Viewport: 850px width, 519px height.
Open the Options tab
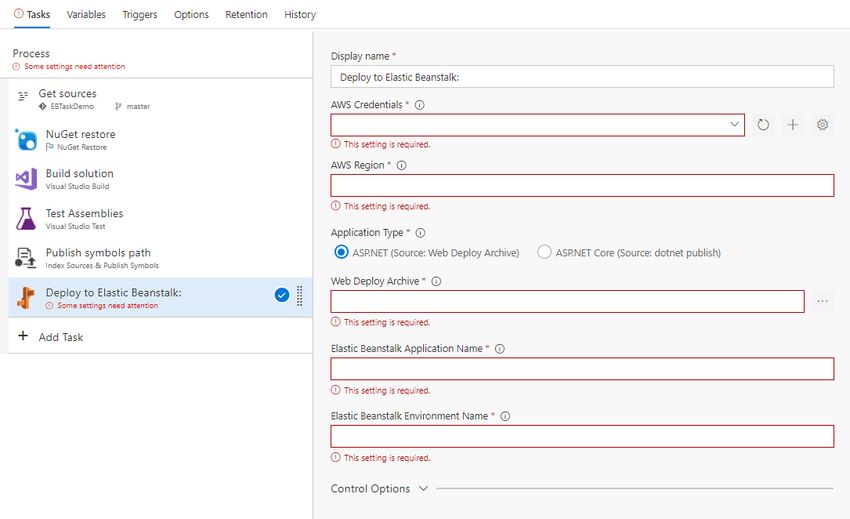tap(191, 15)
